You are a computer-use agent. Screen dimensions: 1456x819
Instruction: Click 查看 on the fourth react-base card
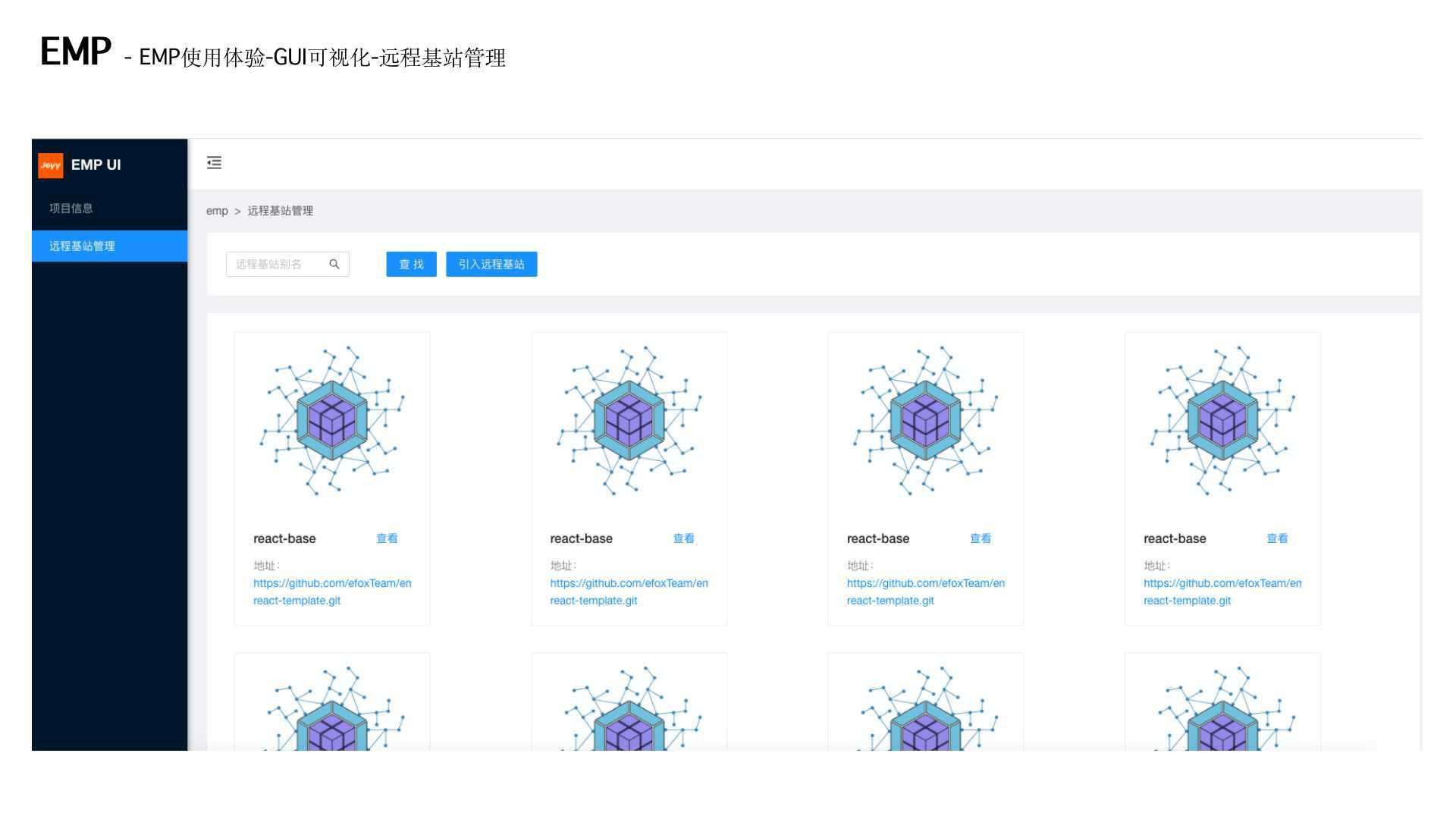pos(1277,538)
